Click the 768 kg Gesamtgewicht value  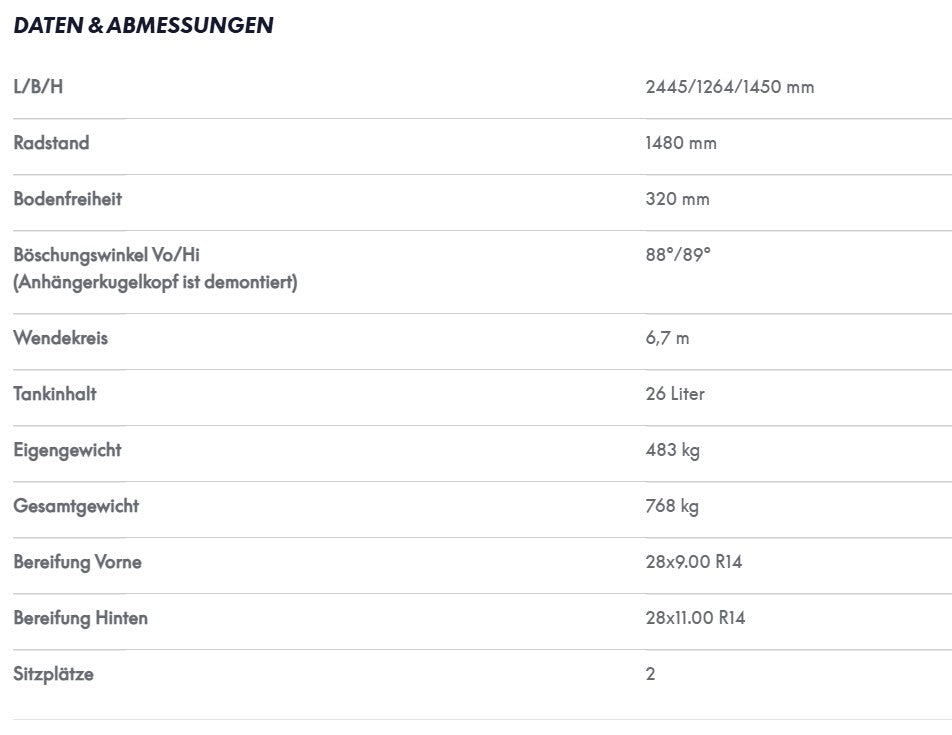click(x=672, y=506)
